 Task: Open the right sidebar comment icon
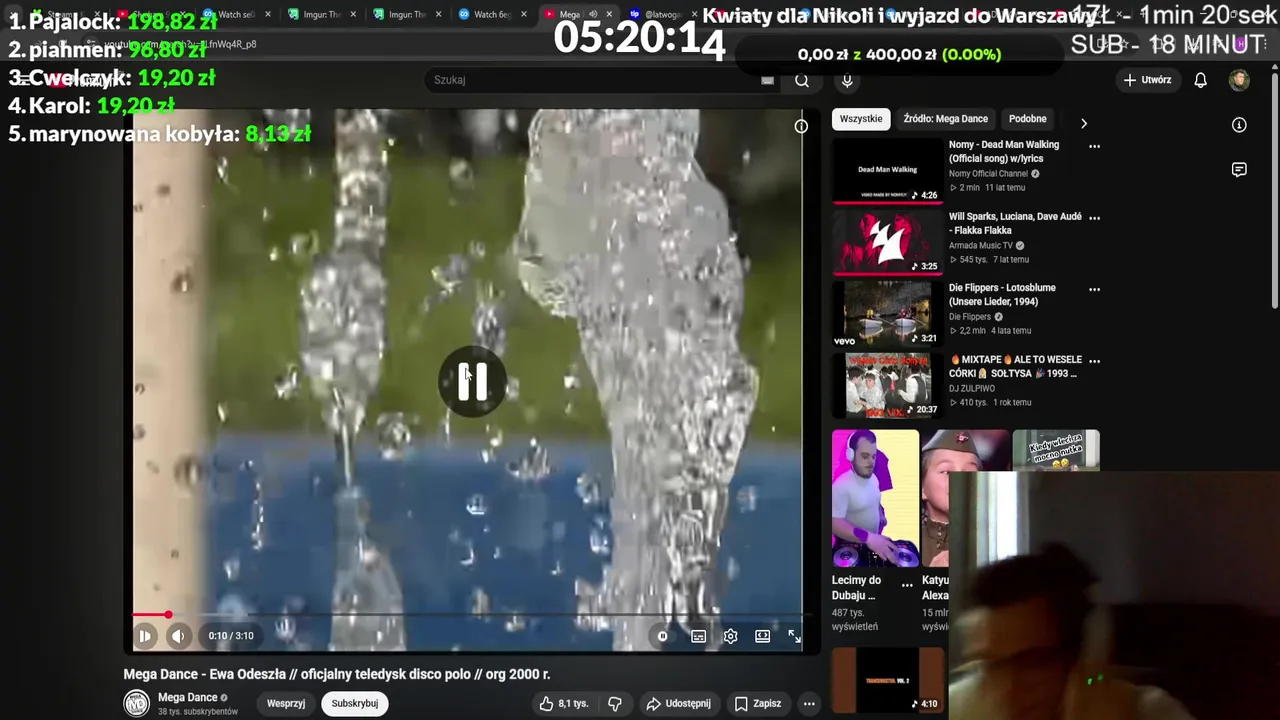click(1239, 170)
